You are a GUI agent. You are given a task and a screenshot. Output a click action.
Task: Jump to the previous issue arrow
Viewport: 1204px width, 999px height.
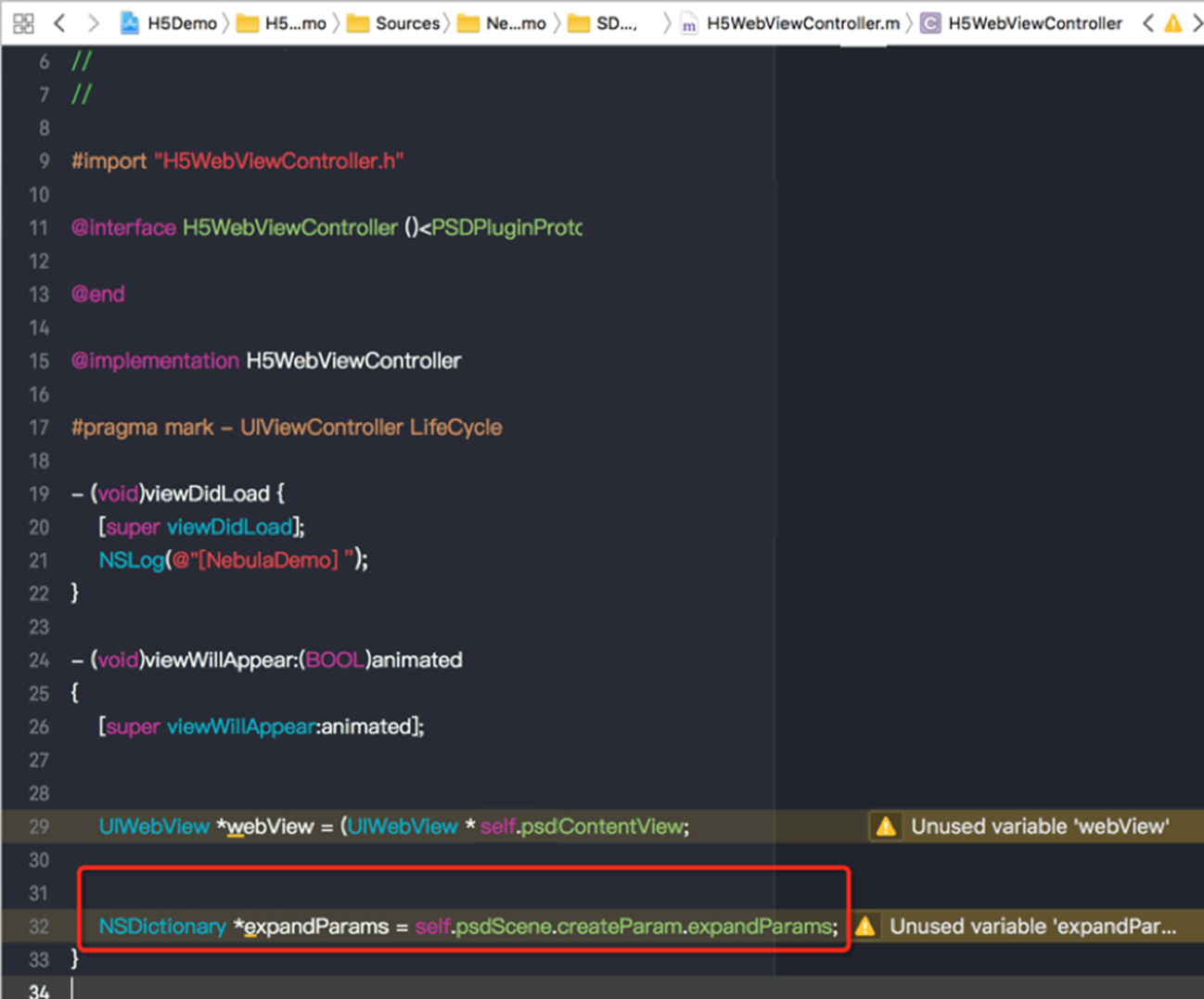[x=1148, y=23]
